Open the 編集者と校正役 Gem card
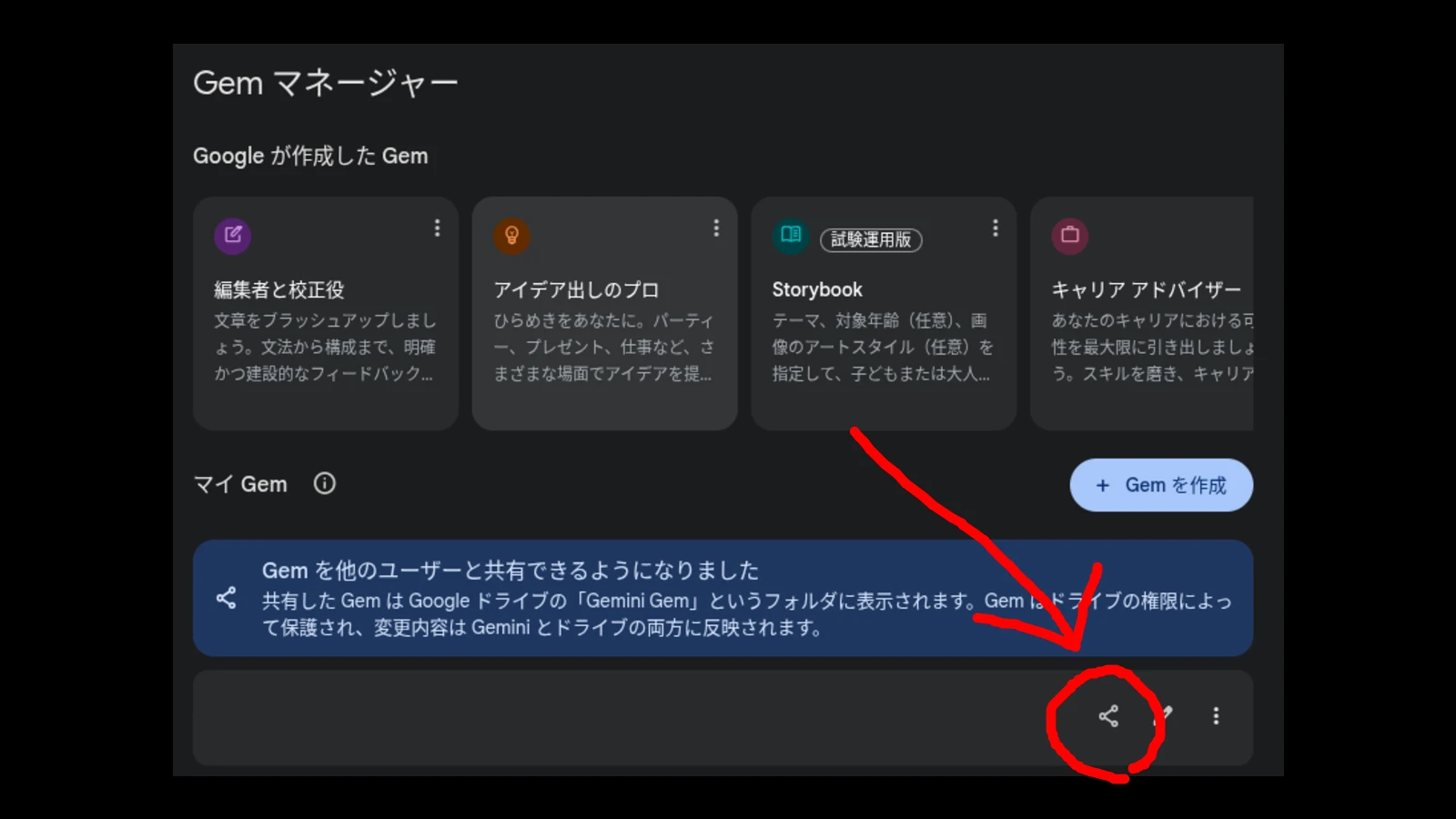 (326, 313)
